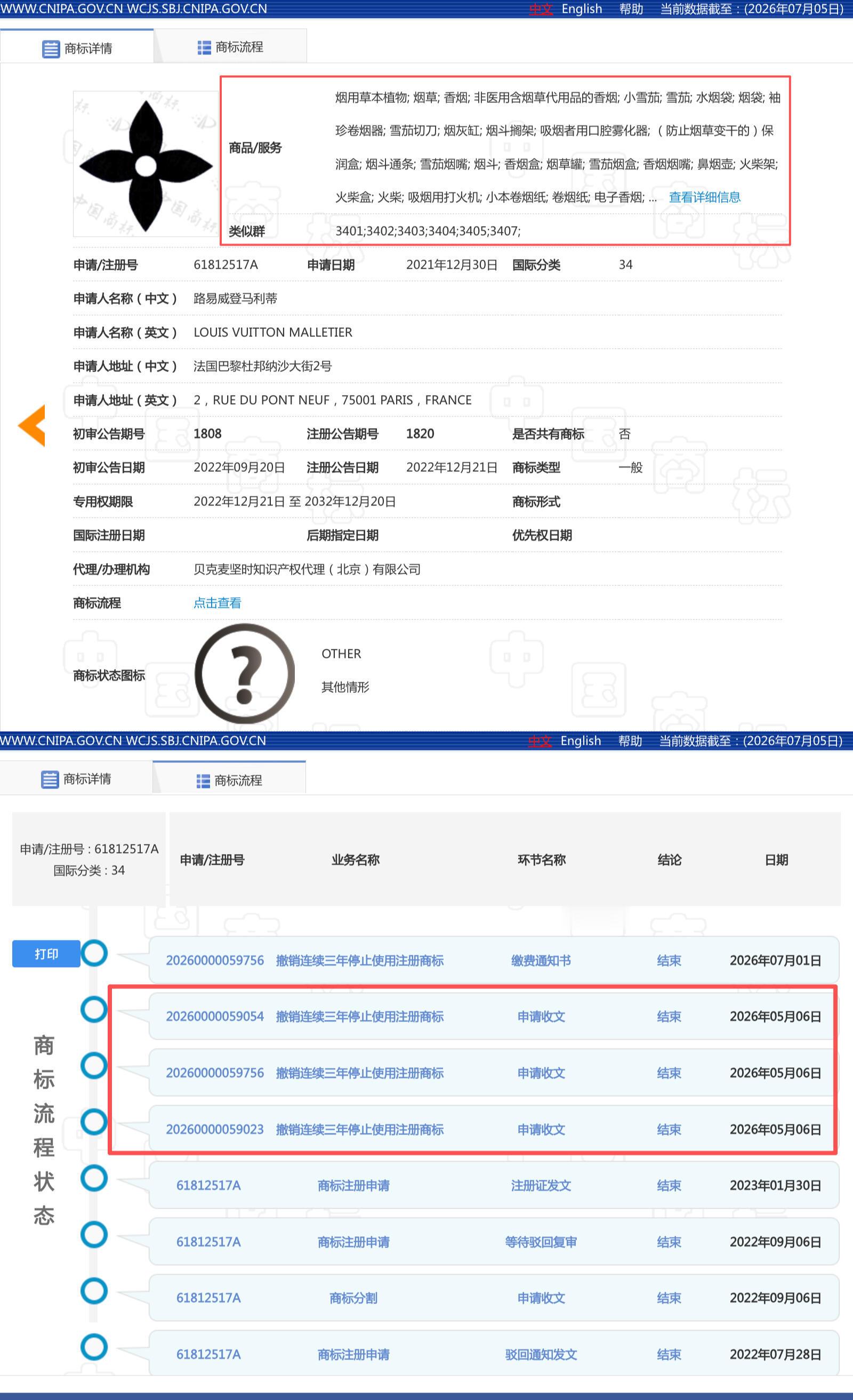Open 帮助 help in top header

click(631, 9)
